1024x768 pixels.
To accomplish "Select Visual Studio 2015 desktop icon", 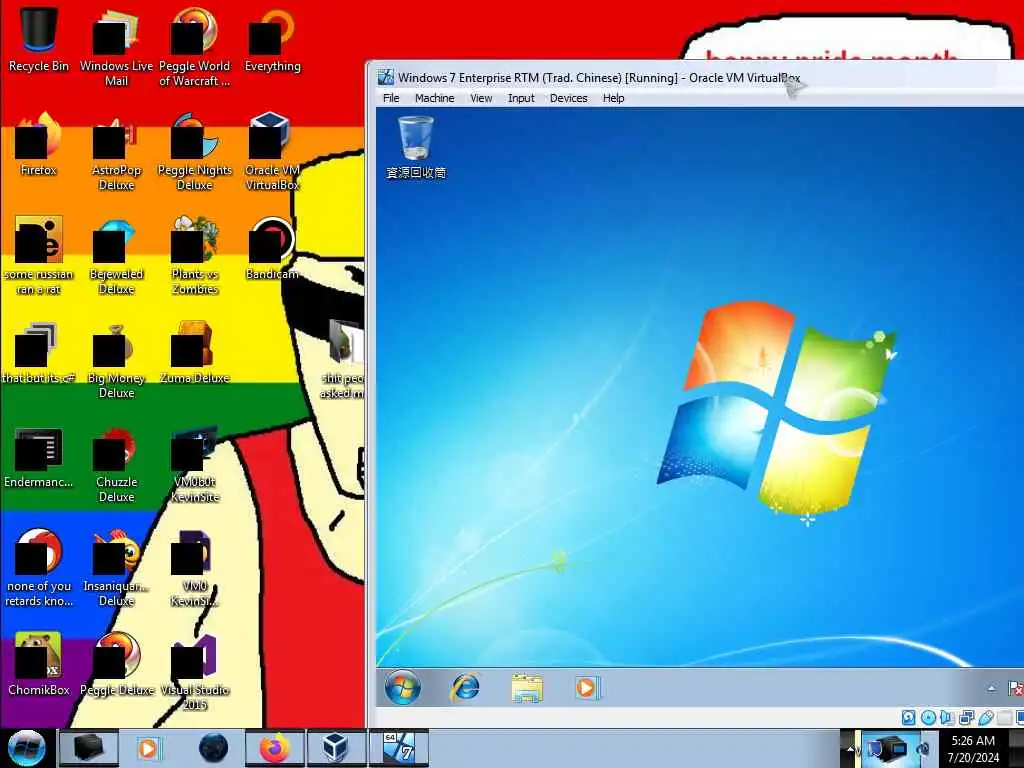I will (x=195, y=671).
